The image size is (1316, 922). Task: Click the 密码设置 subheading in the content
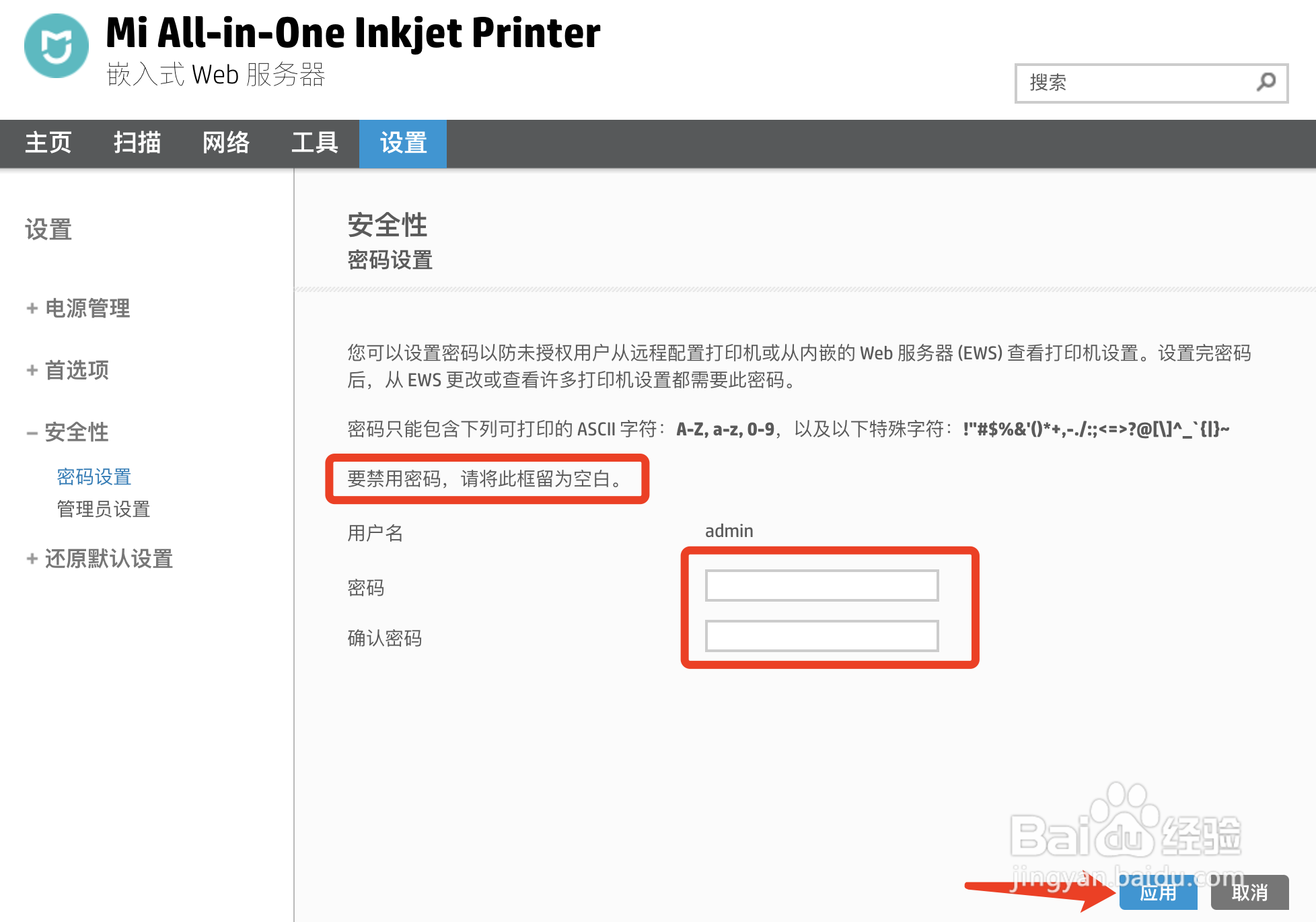390,260
